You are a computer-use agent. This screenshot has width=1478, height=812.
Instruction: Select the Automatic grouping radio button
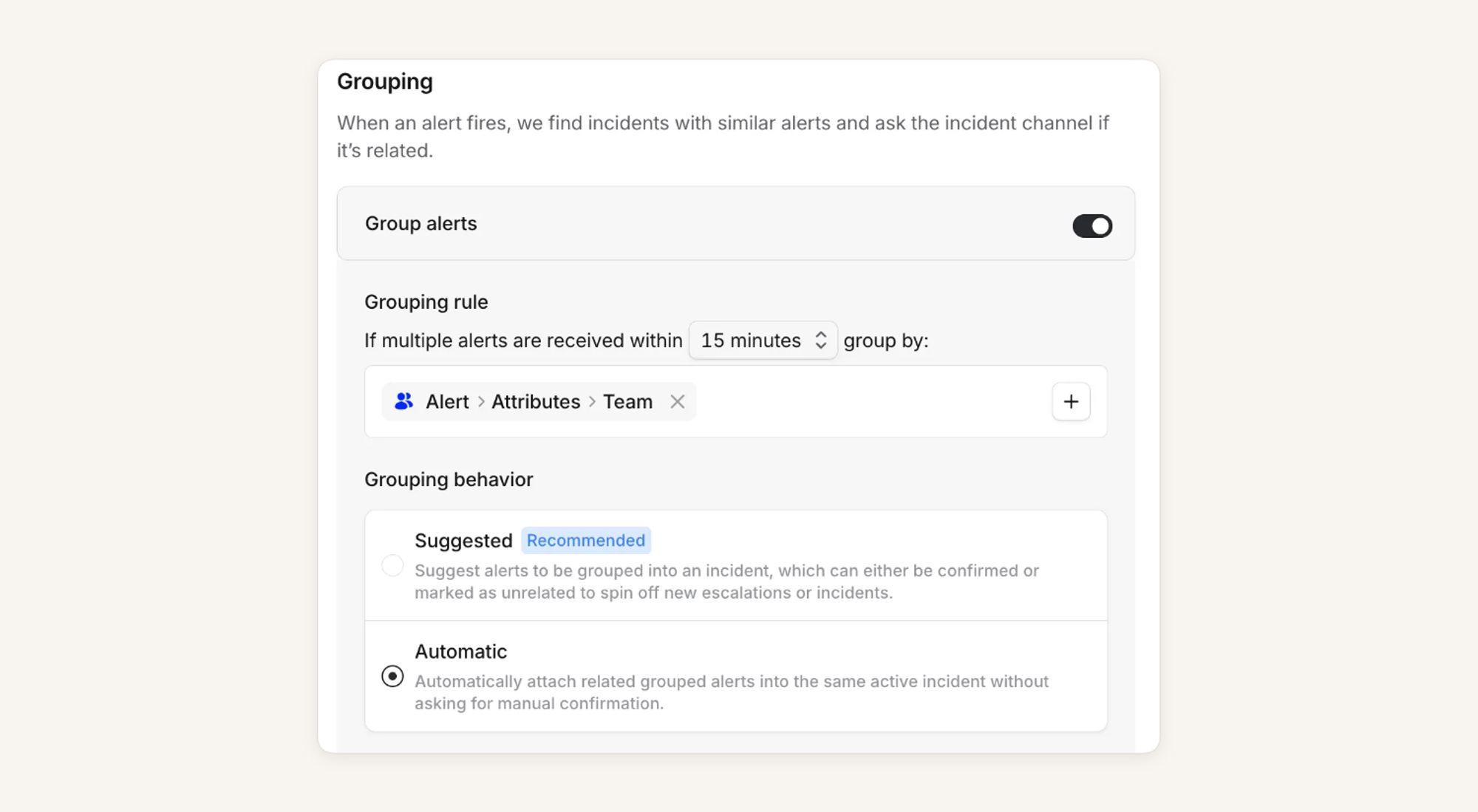[x=392, y=676]
